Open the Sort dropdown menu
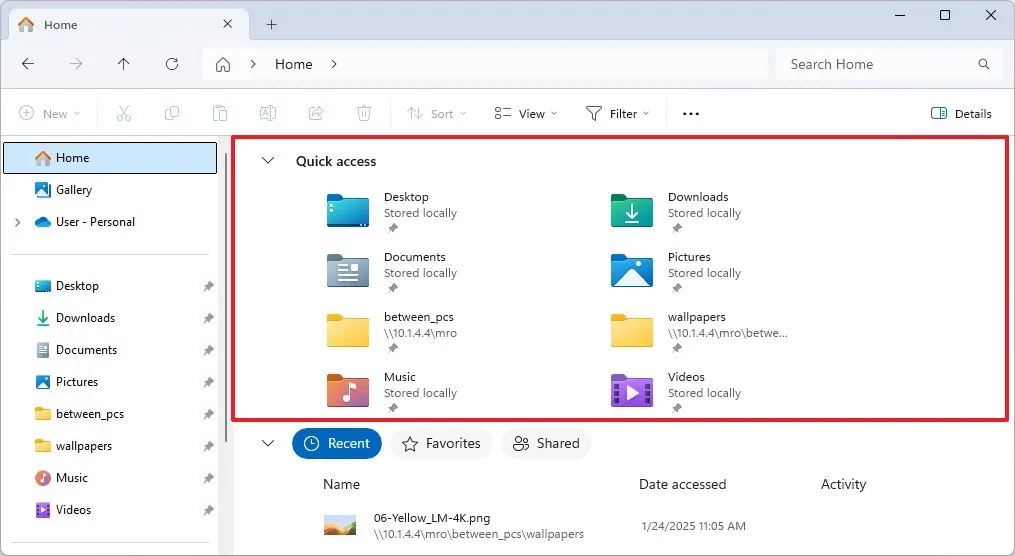Image resolution: width=1015 pixels, height=556 pixels. [x=436, y=113]
